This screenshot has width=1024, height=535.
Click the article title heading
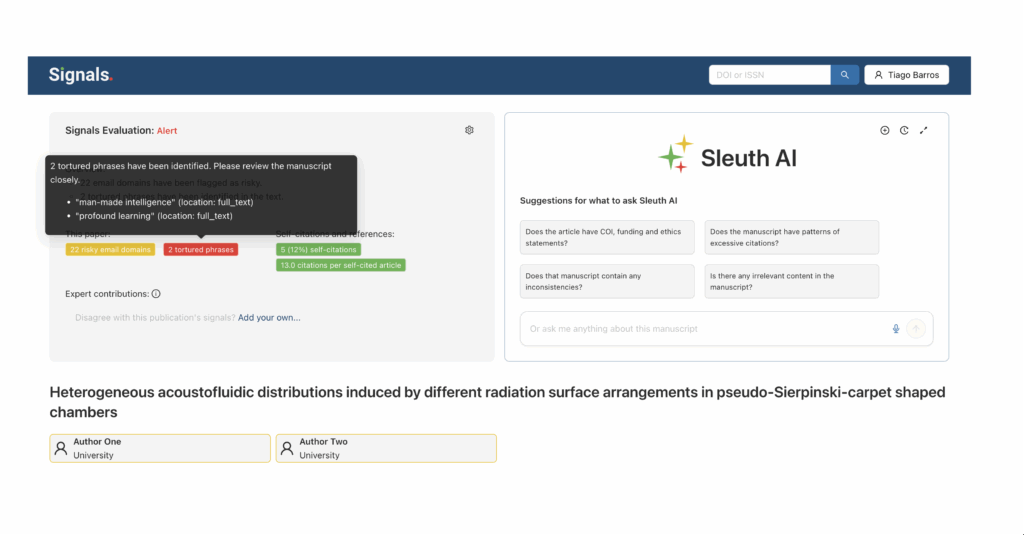[498, 402]
